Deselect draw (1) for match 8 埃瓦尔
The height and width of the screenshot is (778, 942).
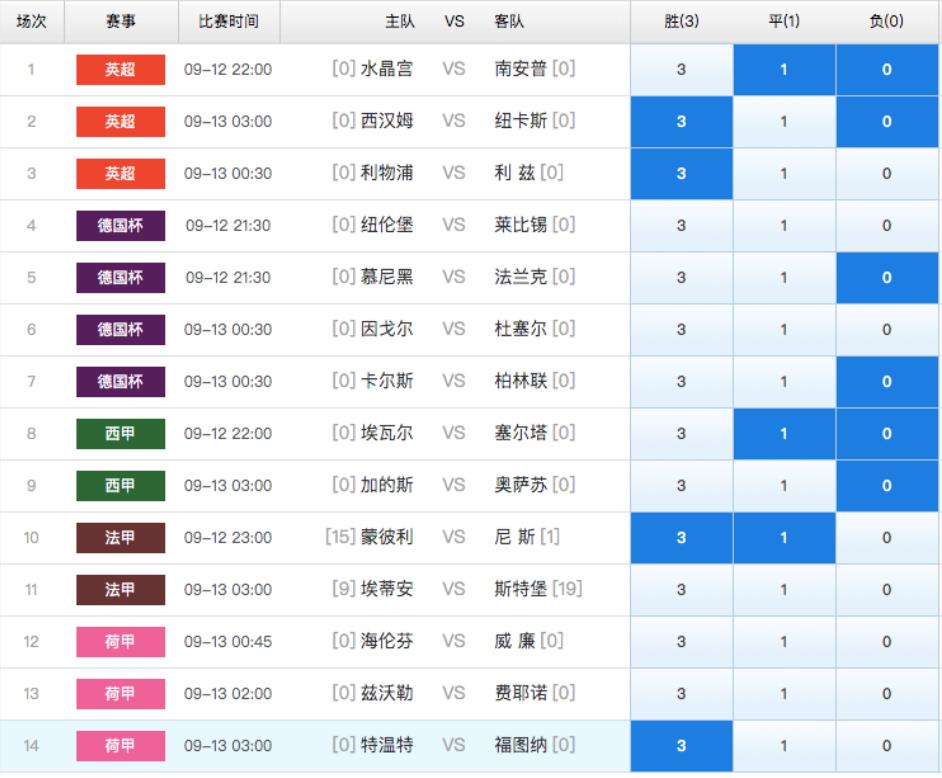click(x=784, y=434)
